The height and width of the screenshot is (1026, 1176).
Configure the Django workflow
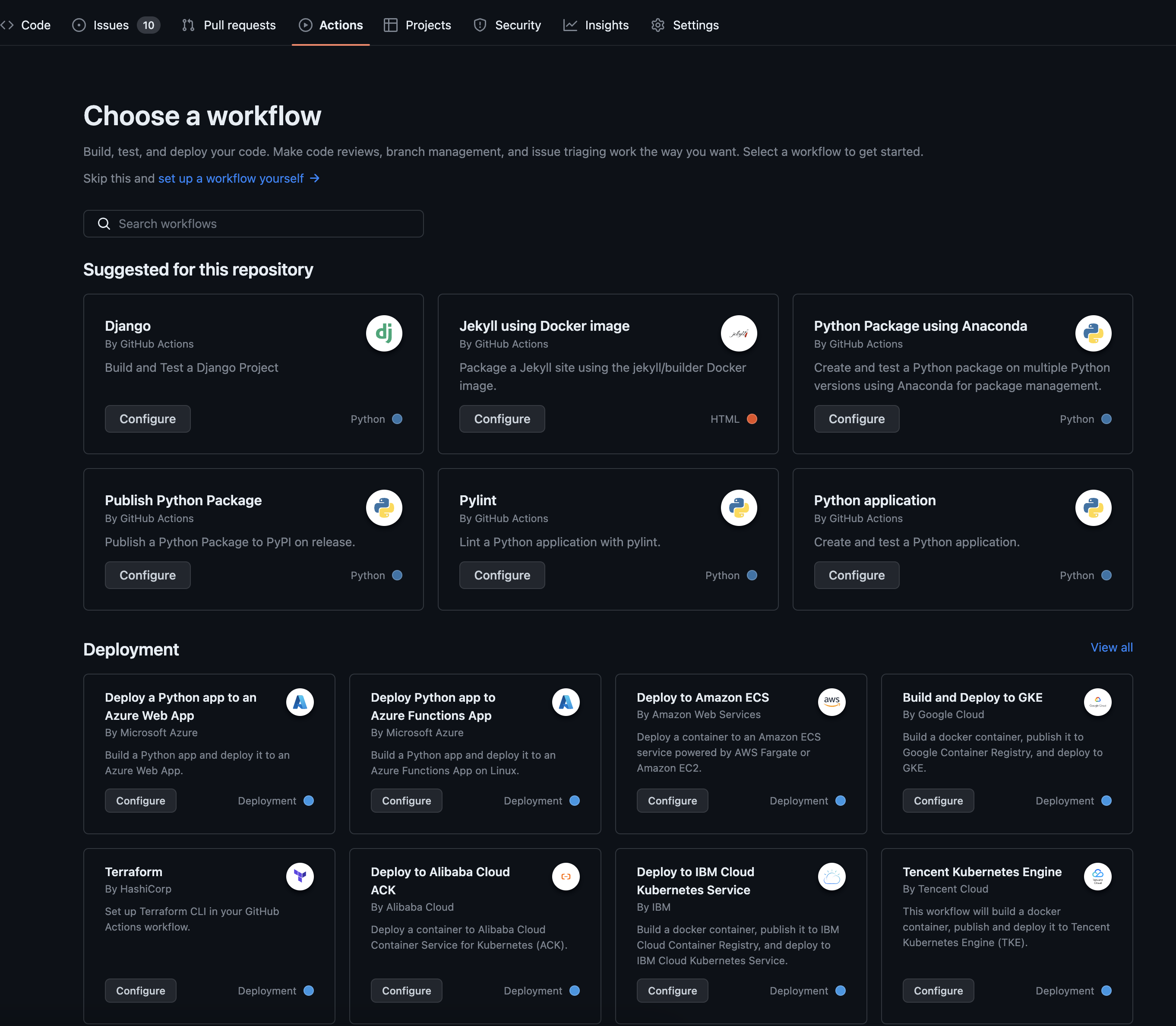coord(148,419)
